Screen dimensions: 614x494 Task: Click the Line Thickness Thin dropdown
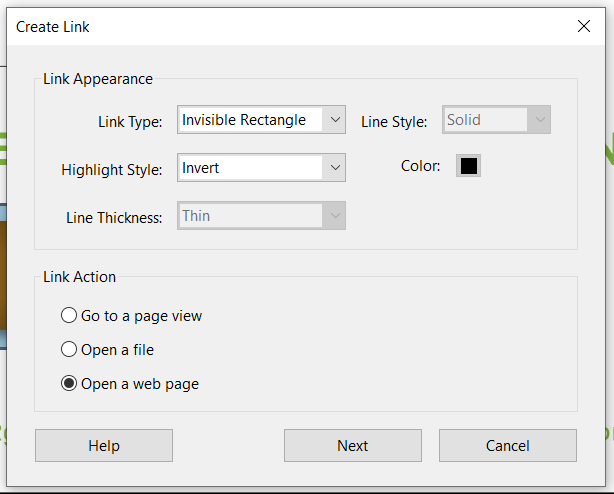point(261,216)
